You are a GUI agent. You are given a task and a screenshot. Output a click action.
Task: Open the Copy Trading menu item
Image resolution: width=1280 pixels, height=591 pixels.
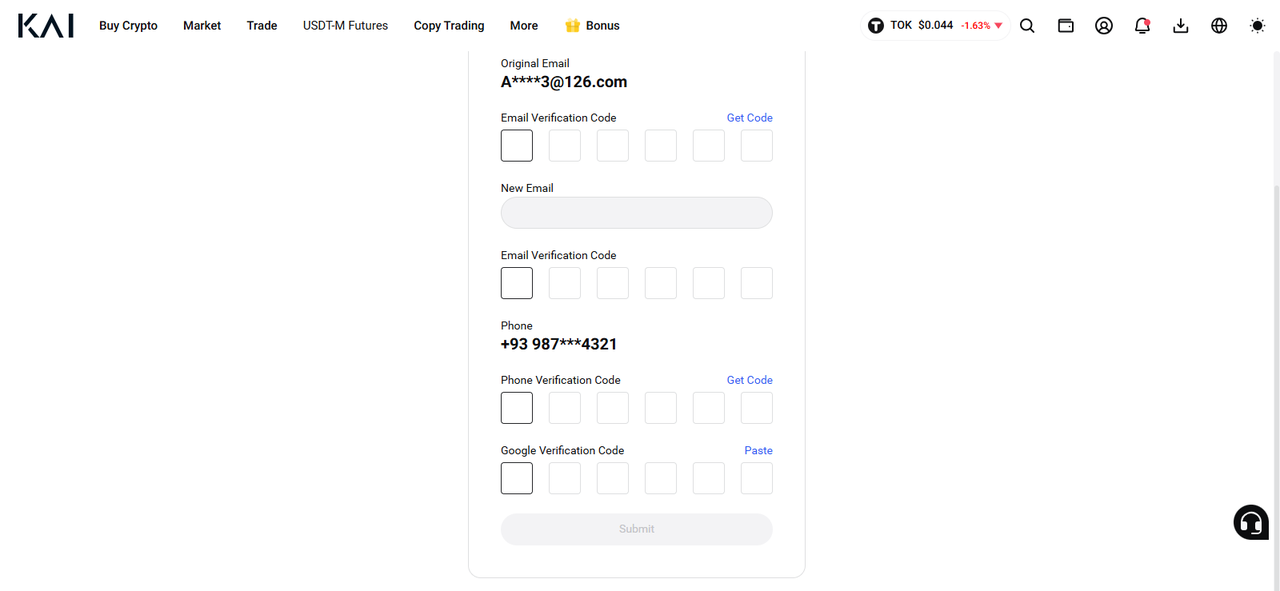449,26
